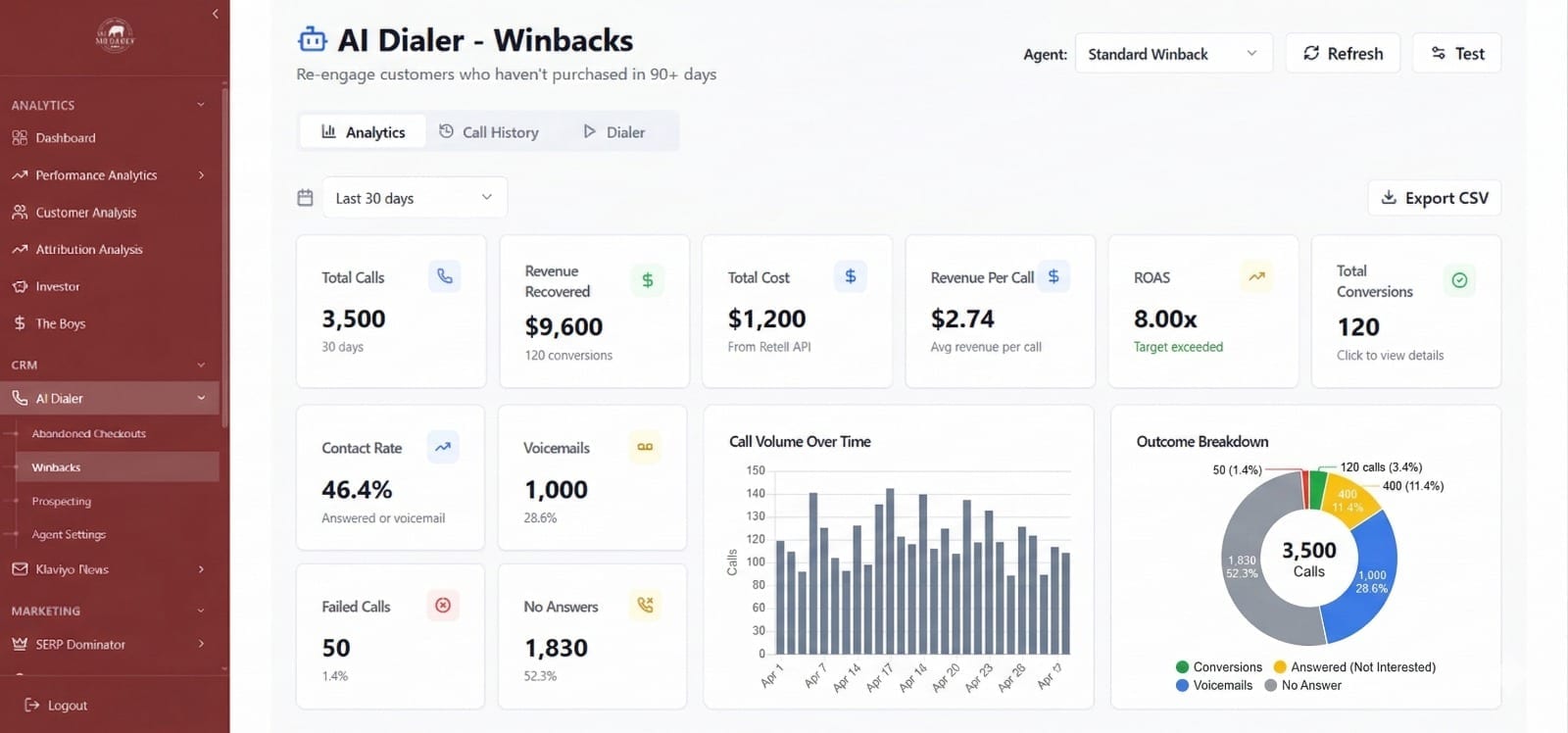This screenshot has width=1568, height=733.
Task: Click the AI Dialer robot icon in header
Action: tap(313, 40)
